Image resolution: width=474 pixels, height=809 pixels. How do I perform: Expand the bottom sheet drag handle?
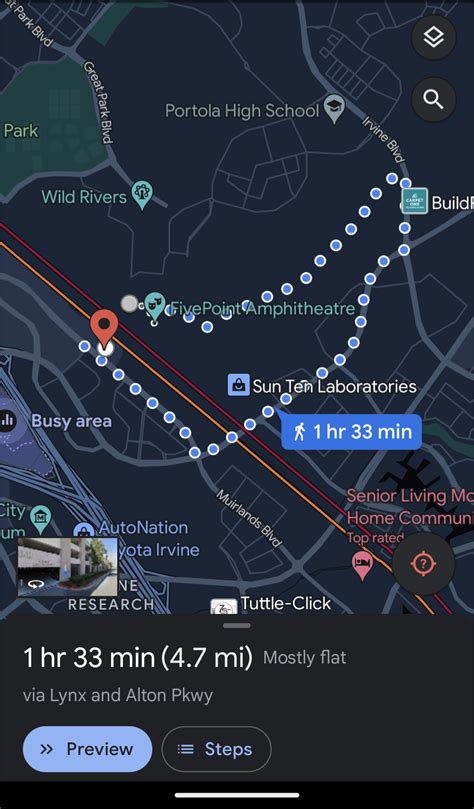click(x=237, y=626)
